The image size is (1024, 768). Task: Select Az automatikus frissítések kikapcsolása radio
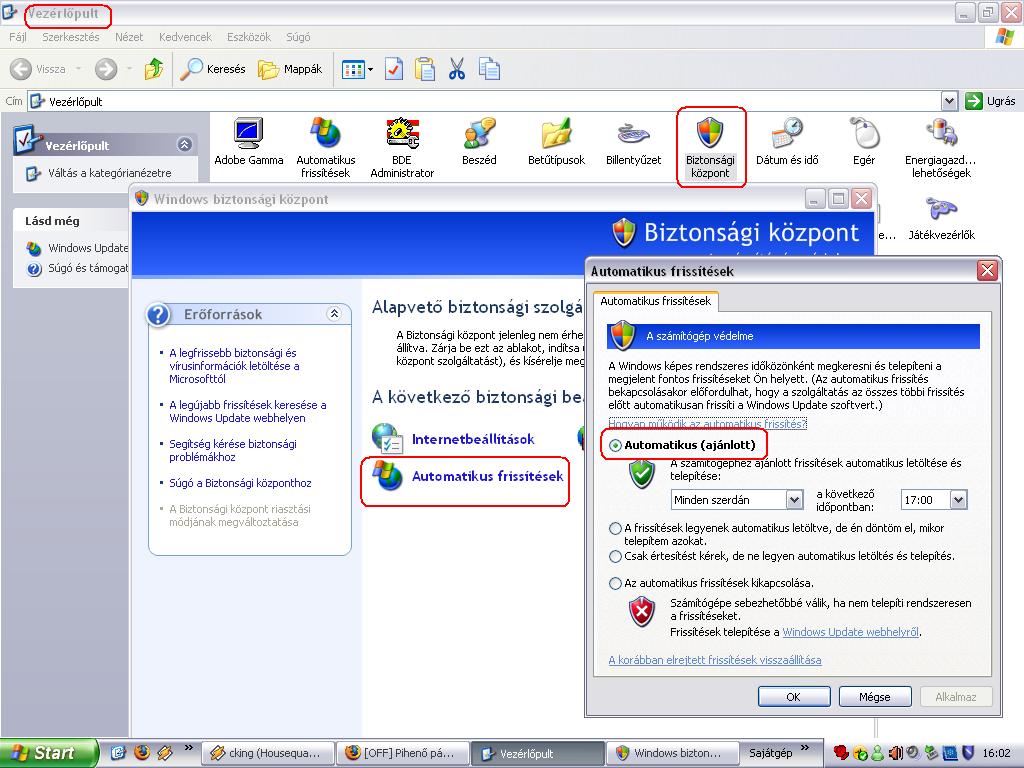(615, 583)
